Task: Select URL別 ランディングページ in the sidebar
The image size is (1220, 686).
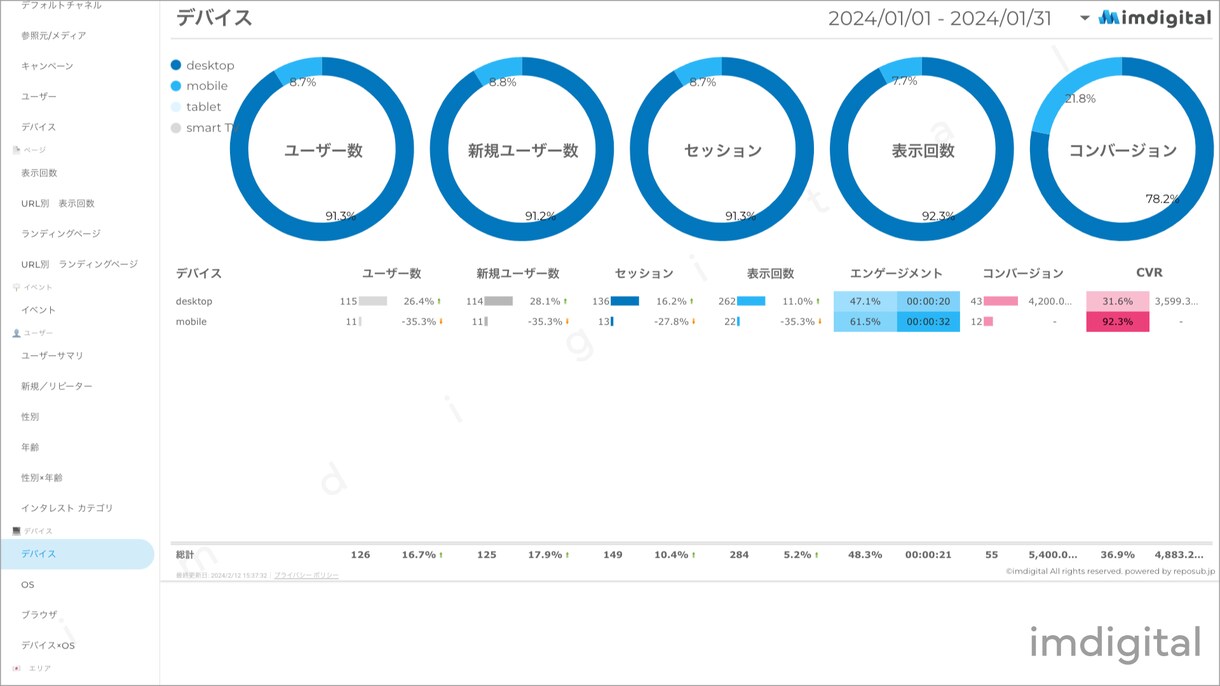Action: [x=79, y=264]
